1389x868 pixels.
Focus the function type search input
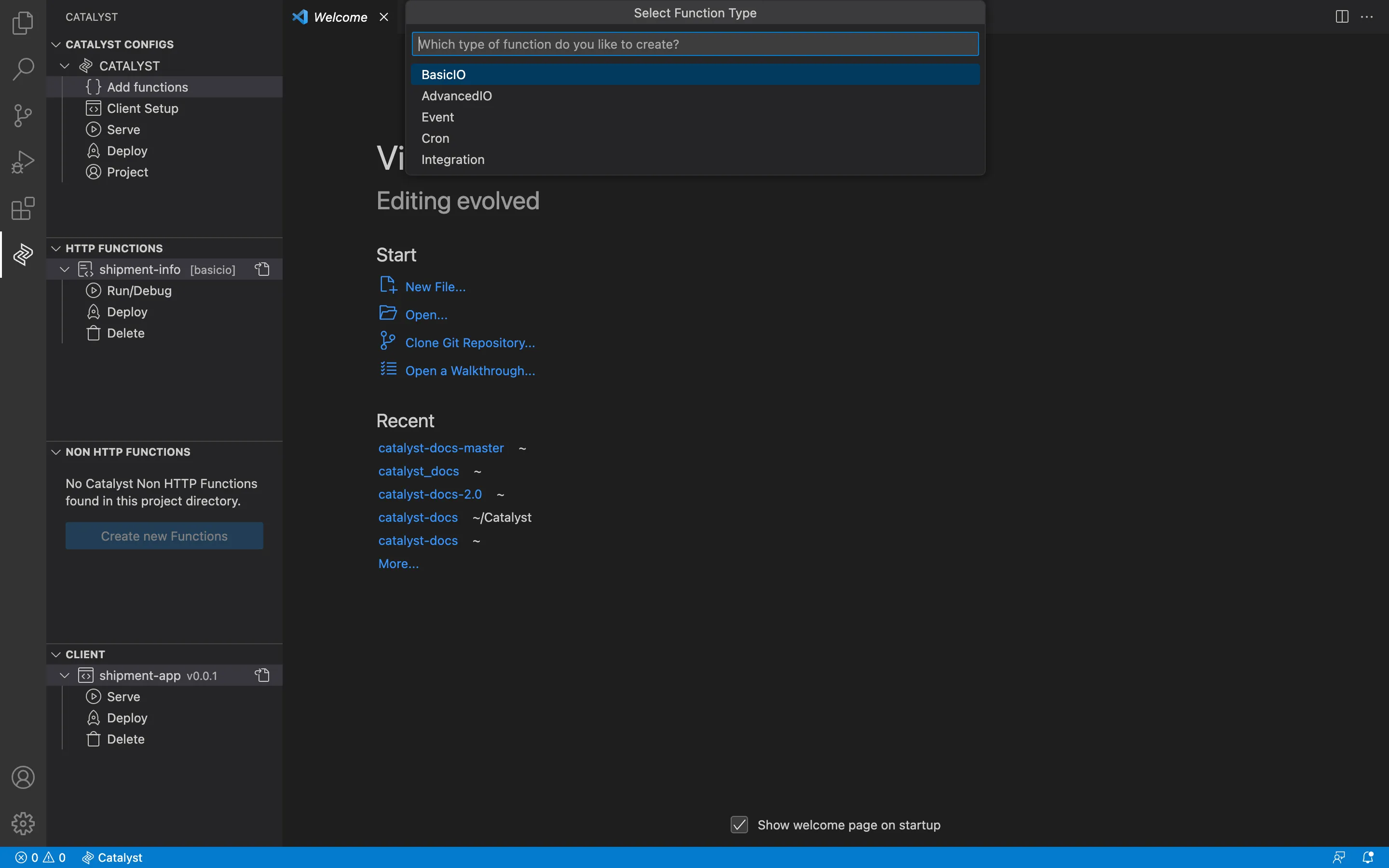tap(695, 44)
